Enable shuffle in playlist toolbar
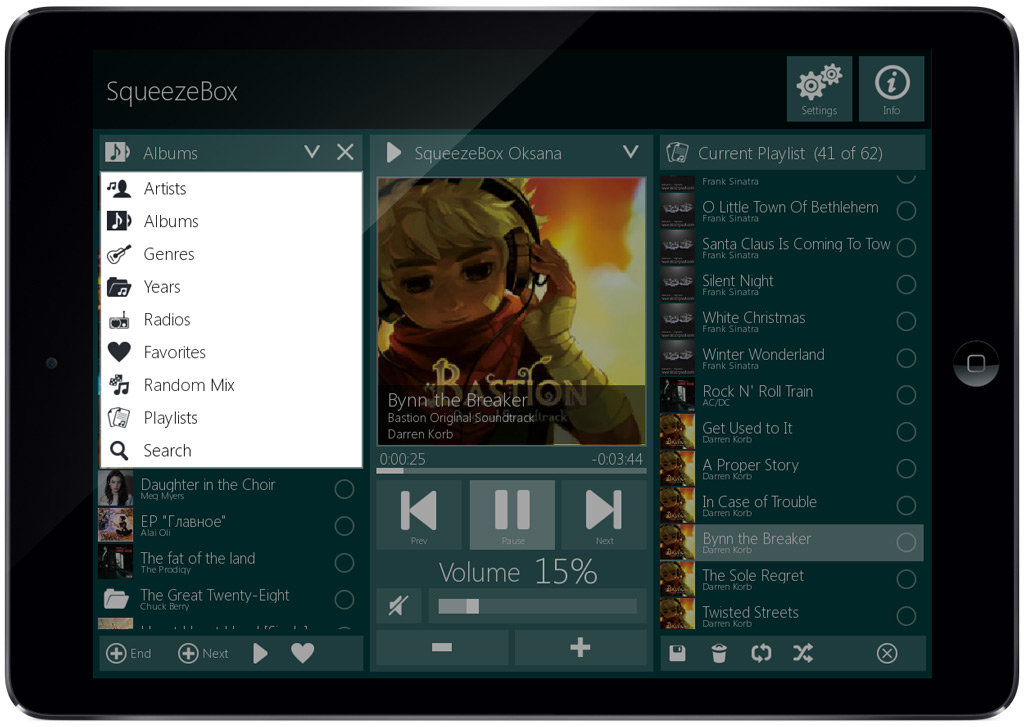Viewport: 1024px width, 727px height. coord(802,653)
